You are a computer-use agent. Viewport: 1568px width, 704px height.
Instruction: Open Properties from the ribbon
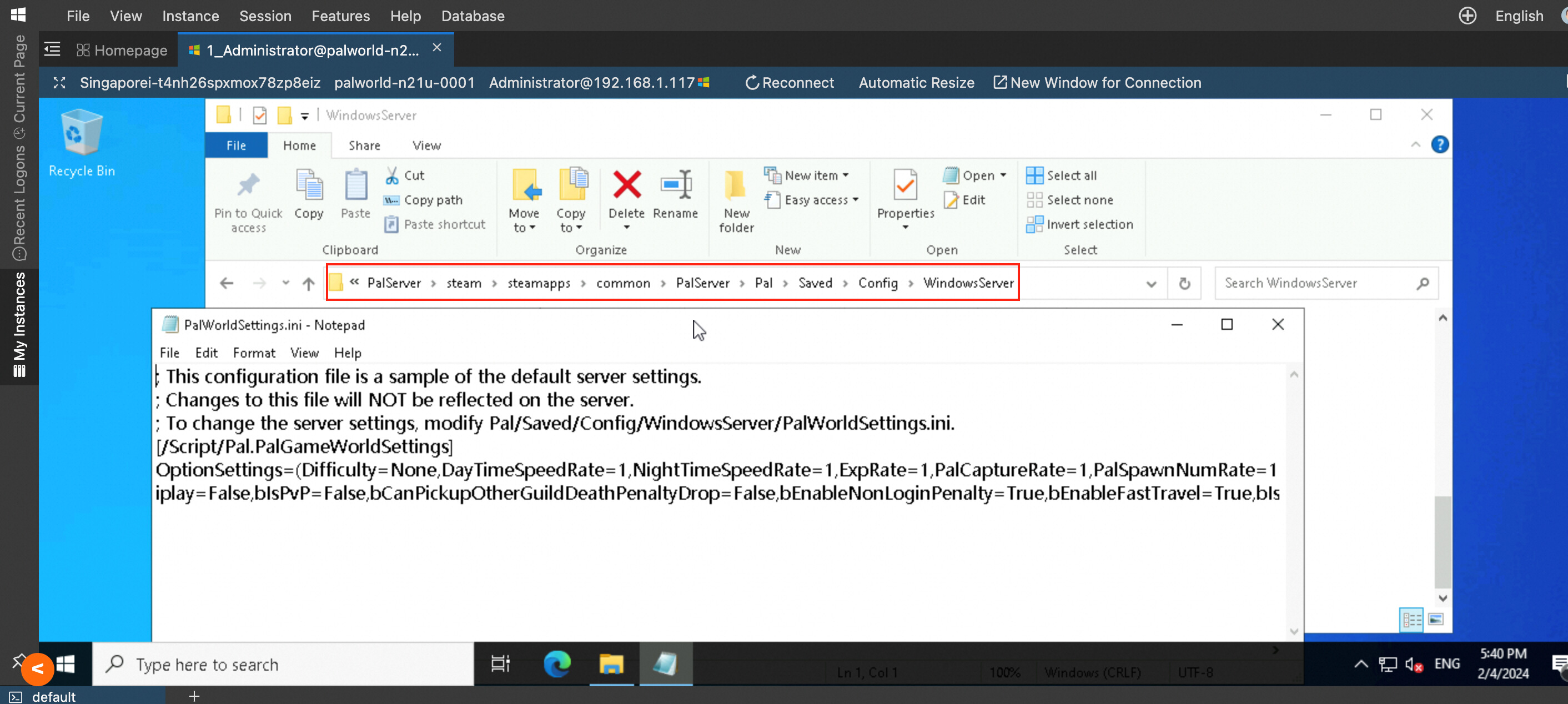tap(904, 185)
